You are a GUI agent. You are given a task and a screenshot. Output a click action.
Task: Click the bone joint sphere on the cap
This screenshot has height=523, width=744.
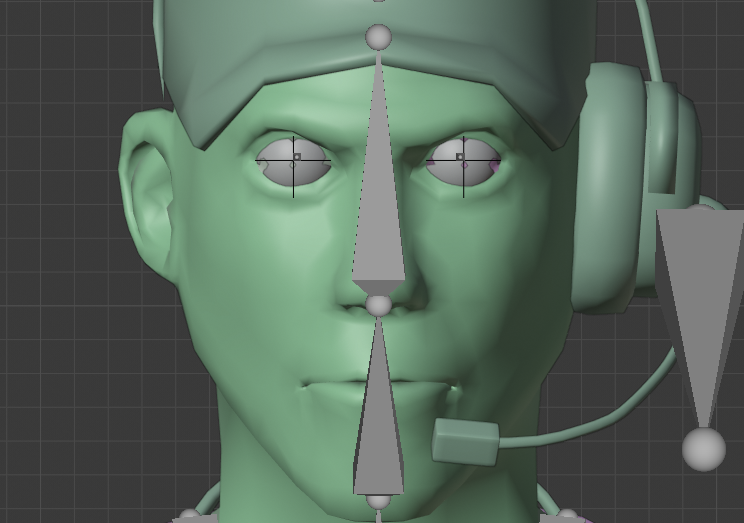(x=379, y=37)
